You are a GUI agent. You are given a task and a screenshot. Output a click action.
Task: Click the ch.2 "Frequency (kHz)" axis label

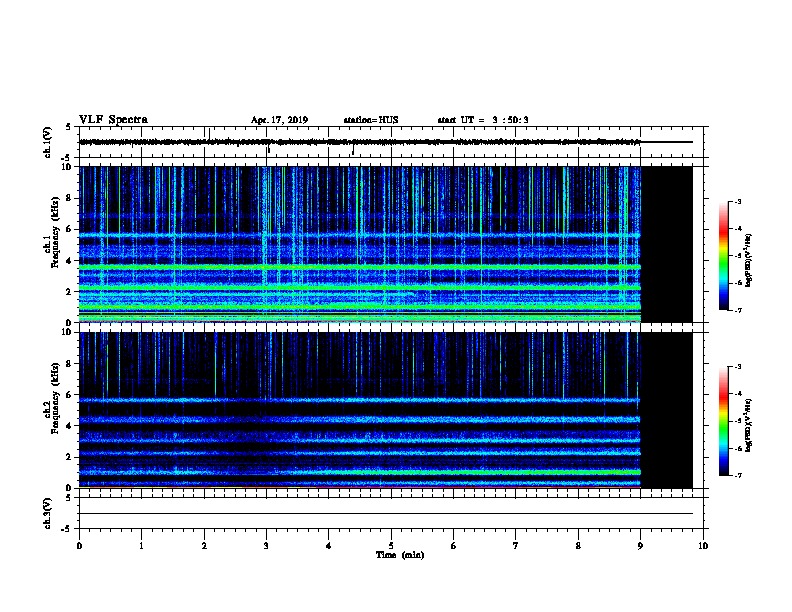coord(55,398)
